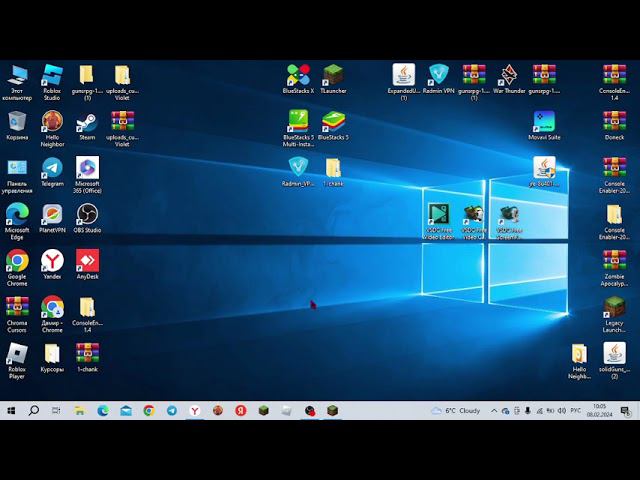Open the Windows Start menu
The height and width of the screenshot is (480, 640).
click(11, 411)
